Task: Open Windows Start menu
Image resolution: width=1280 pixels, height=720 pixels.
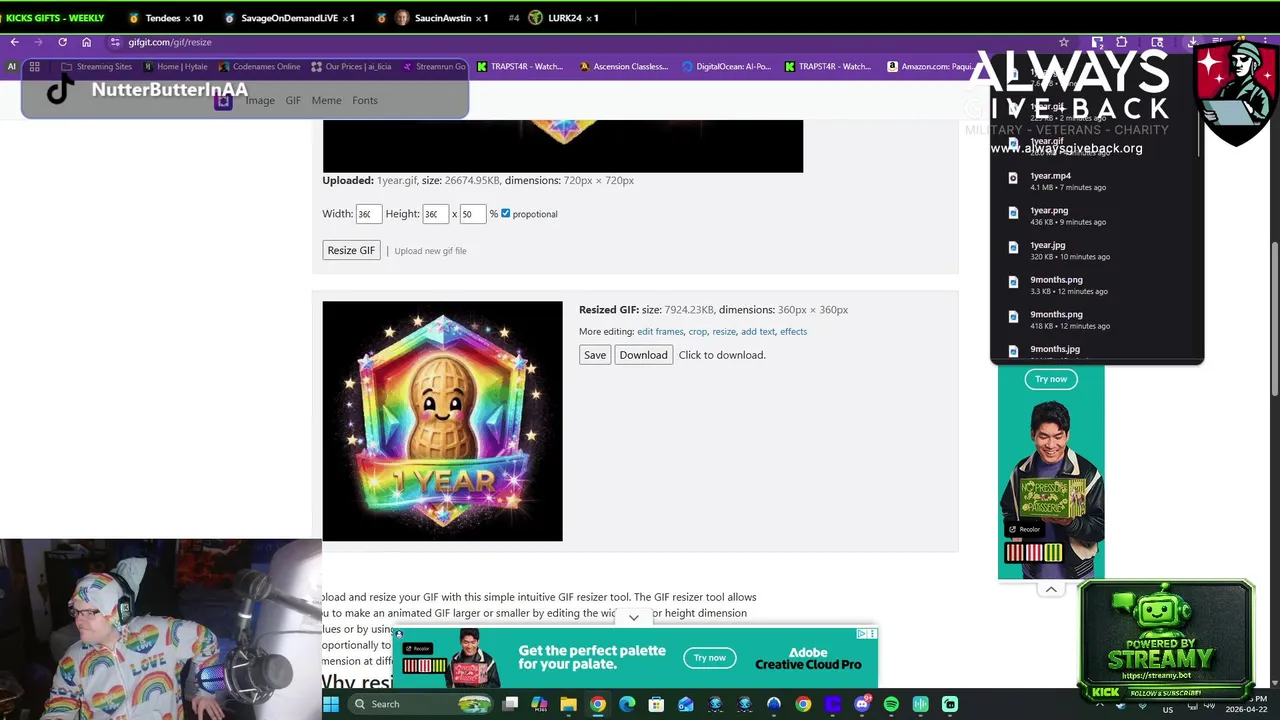Action: point(330,704)
